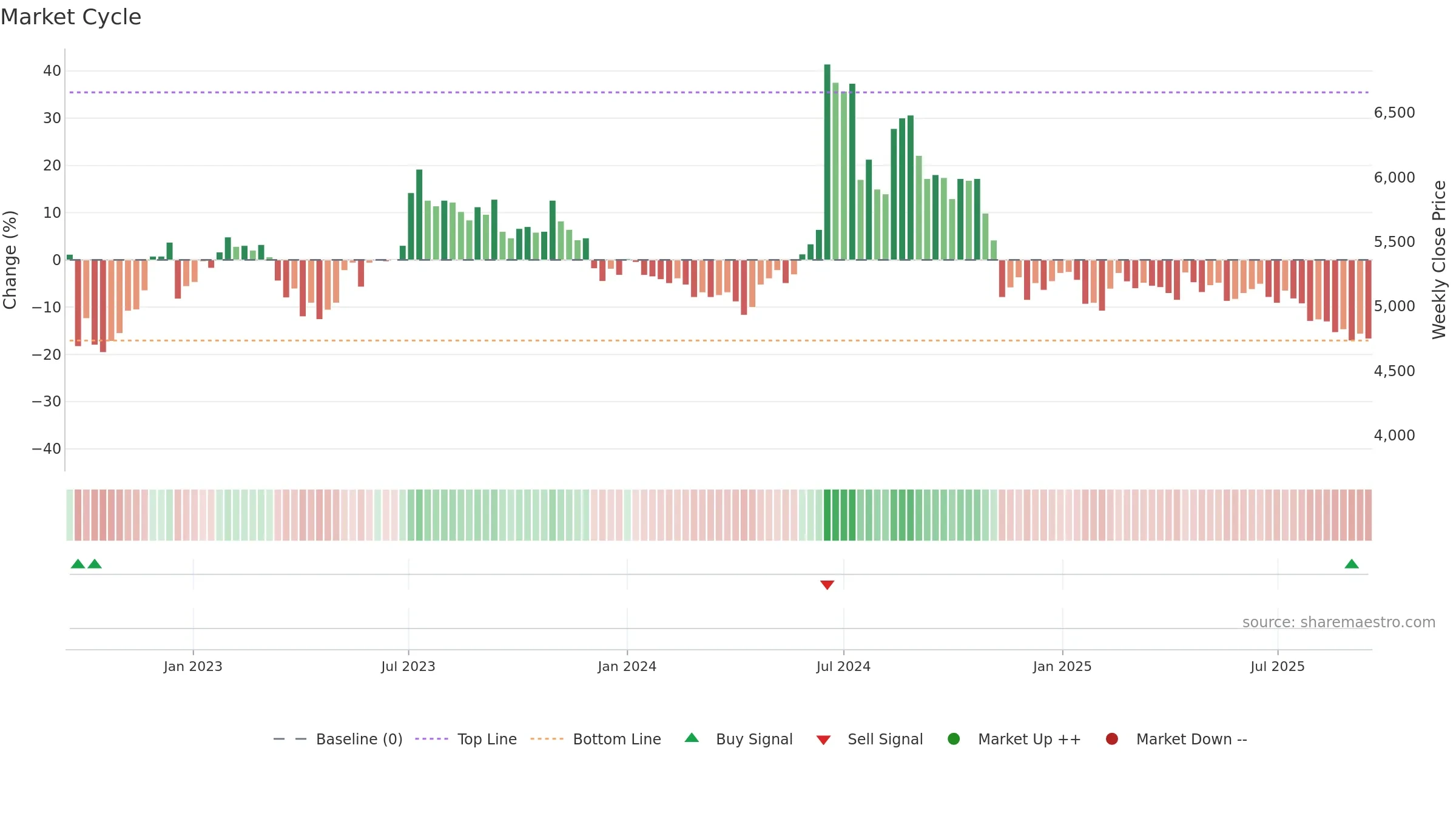Viewport: 1456px width, 819px height.
Task: Click the green Buy Signal triangle in legend
Action: pyautogui.click(x=692, y=738)
